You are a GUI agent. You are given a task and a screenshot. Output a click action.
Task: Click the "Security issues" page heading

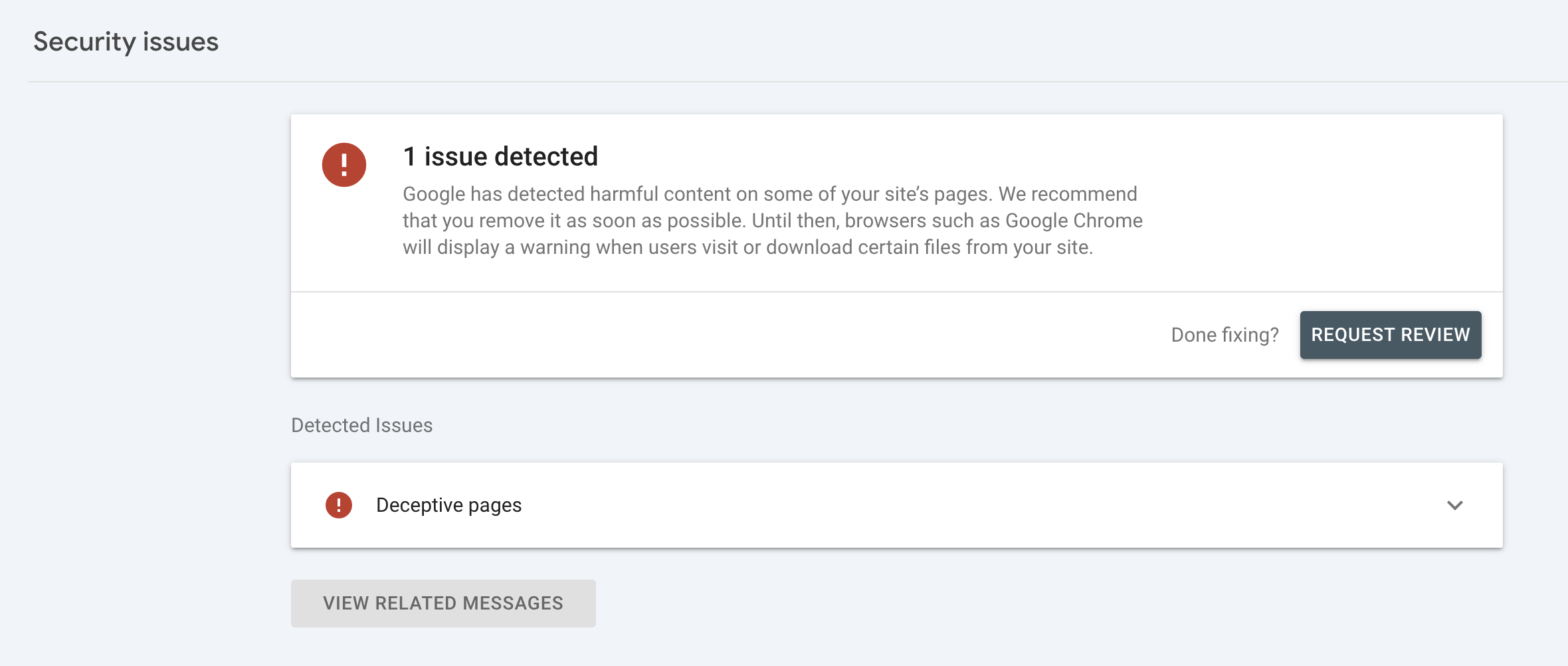126,41
